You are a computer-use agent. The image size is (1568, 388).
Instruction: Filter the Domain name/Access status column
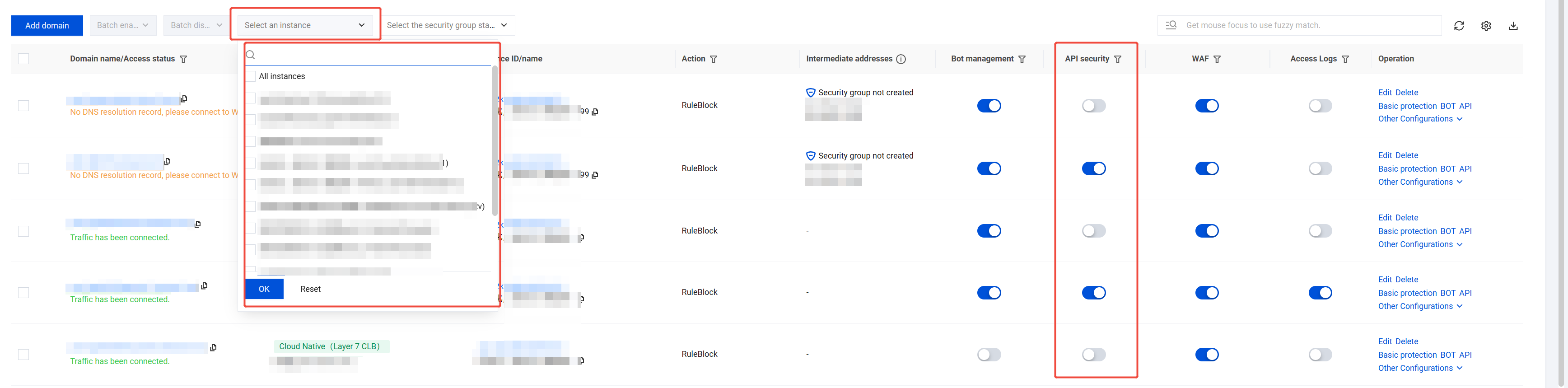[183, 59]
